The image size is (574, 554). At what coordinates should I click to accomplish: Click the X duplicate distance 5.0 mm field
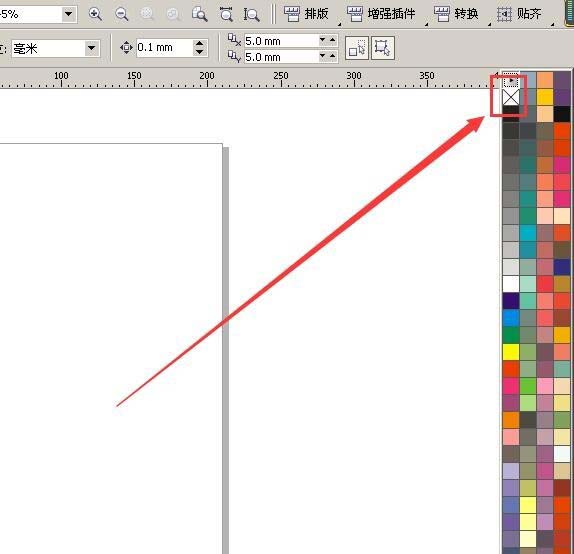(x=281, y=40)
